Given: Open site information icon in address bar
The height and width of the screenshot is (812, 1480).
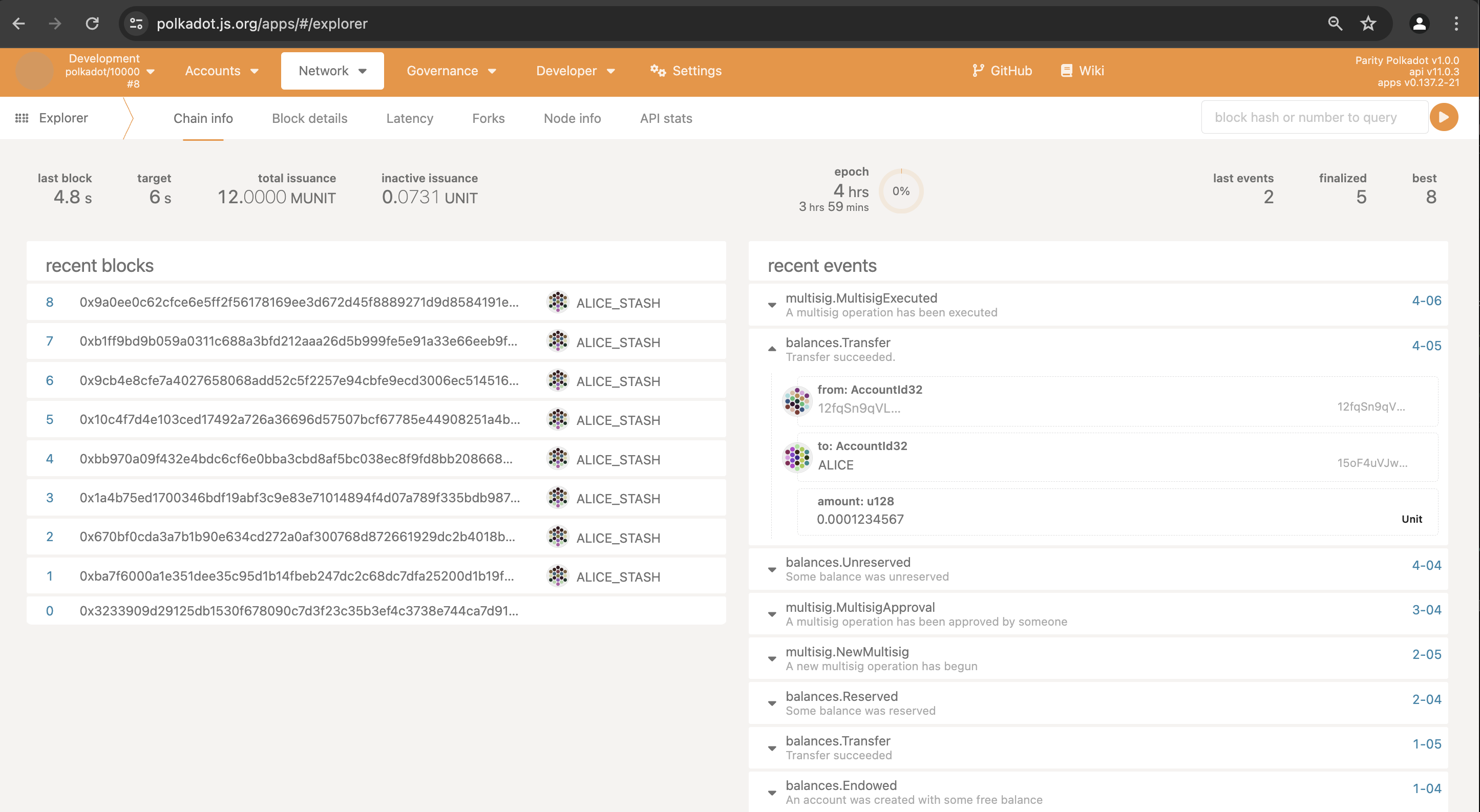Looking at the screenshot, I should tap(136, 24).
